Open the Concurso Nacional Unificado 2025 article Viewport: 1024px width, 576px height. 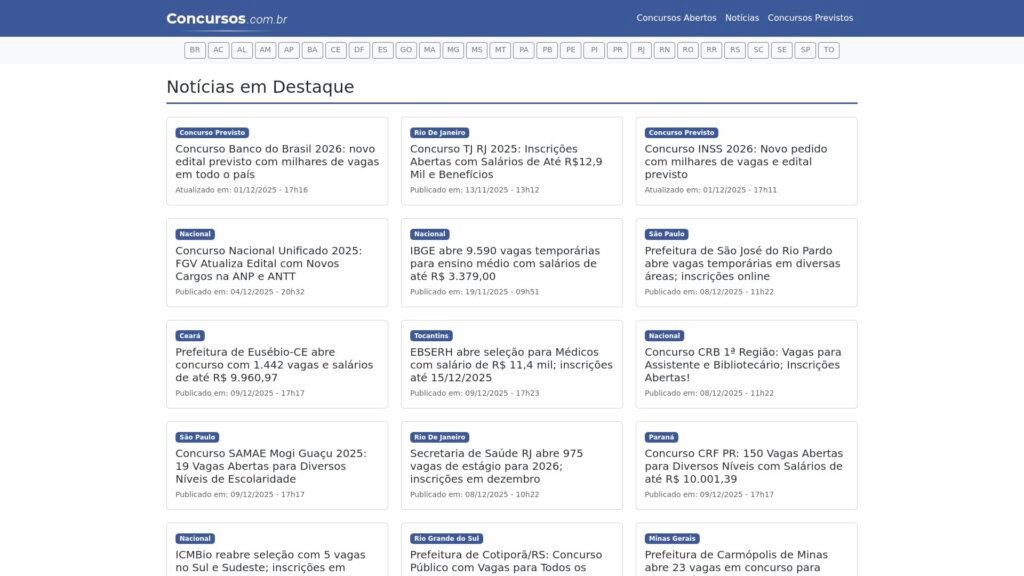268,263
